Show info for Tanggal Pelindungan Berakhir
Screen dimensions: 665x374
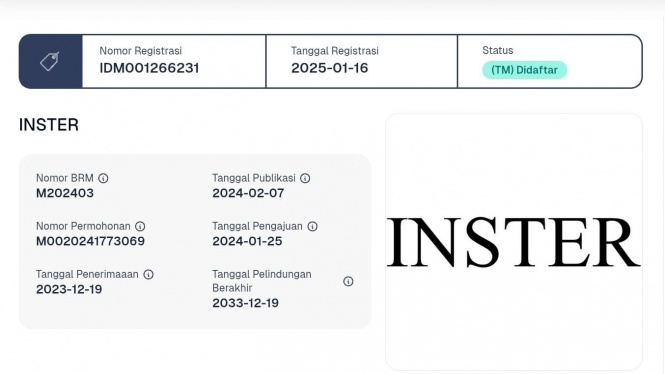[348, 281]
